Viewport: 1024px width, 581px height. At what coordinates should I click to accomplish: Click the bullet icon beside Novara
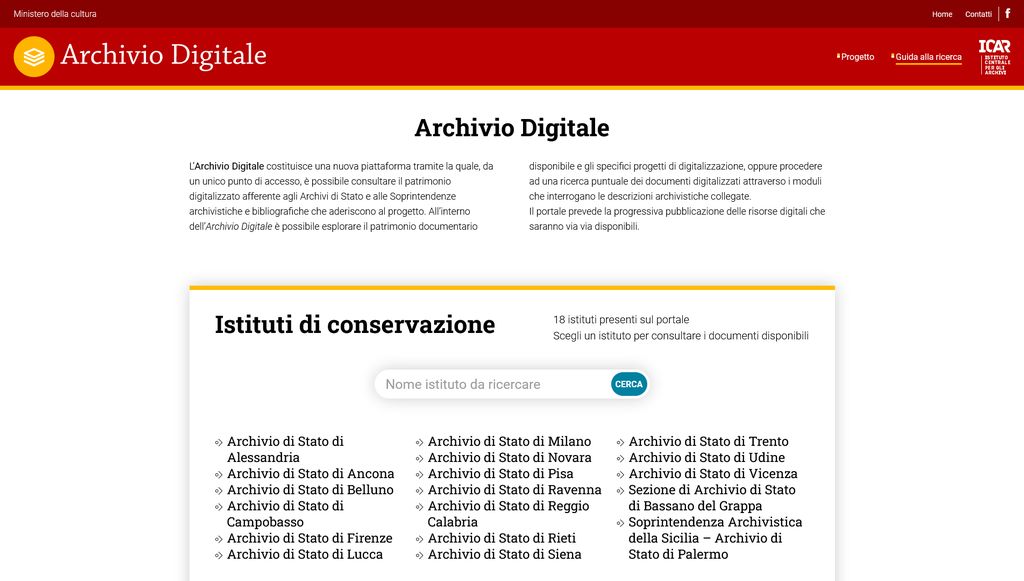419,459
